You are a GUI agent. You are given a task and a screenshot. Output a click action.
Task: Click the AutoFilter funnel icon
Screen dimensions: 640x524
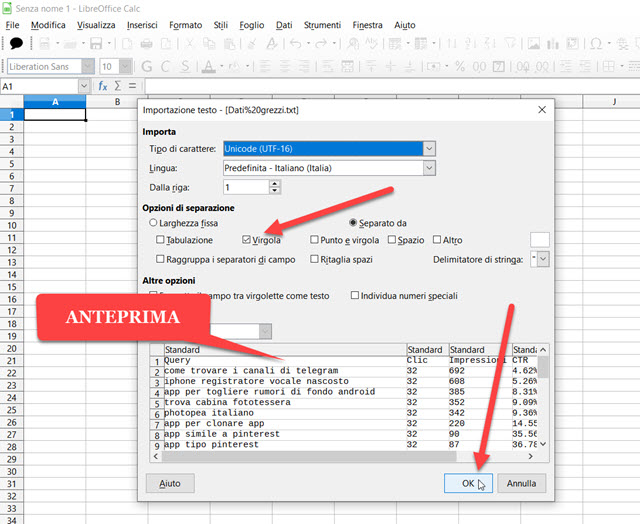510,43
